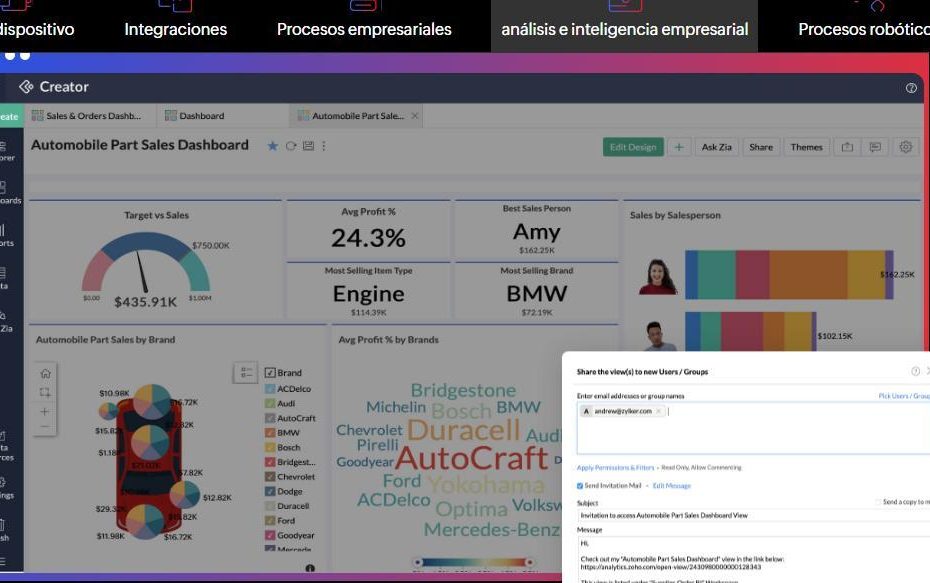This screenshot has width=930, height=583.
Task: Toggle the Brand legend master checkbox
Action: click(x=270, y=372)
